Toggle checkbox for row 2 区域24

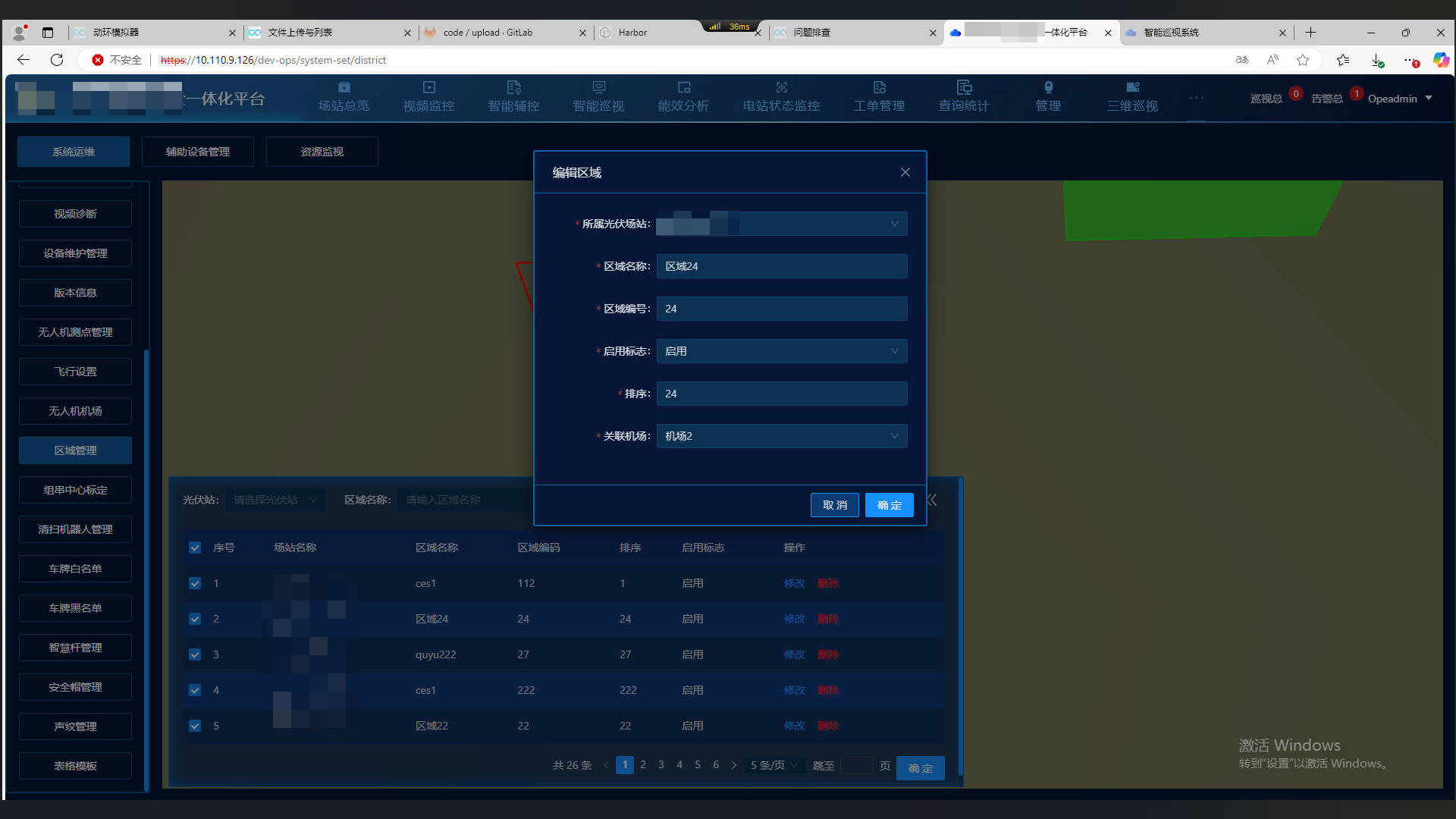point(195,619)
